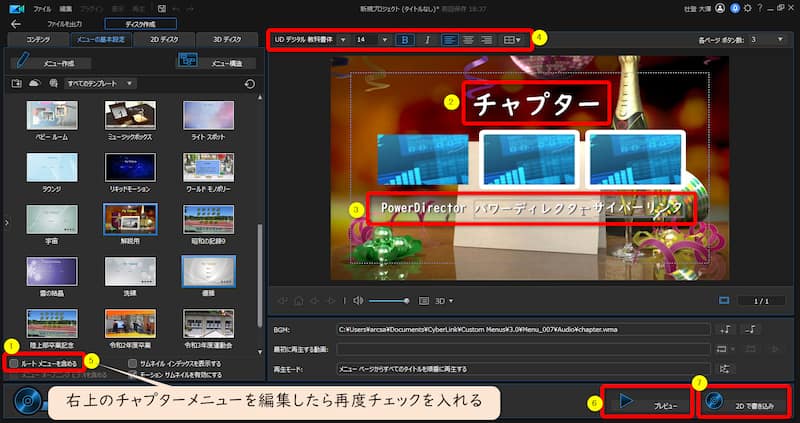
Task: Click the display mode icon beside 3D
Action: (424, 301)
